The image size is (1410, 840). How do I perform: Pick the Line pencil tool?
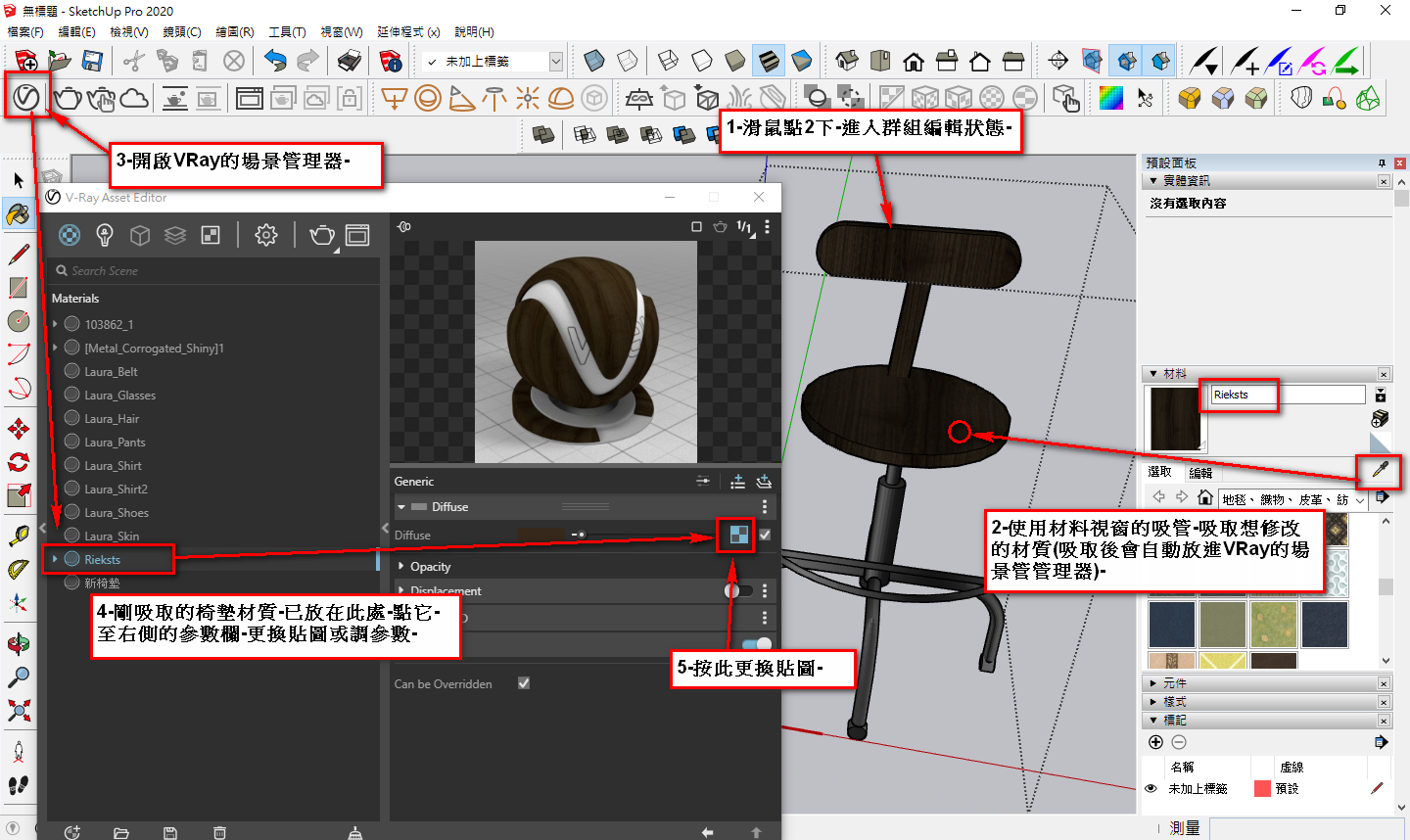[x=19, y=255]
